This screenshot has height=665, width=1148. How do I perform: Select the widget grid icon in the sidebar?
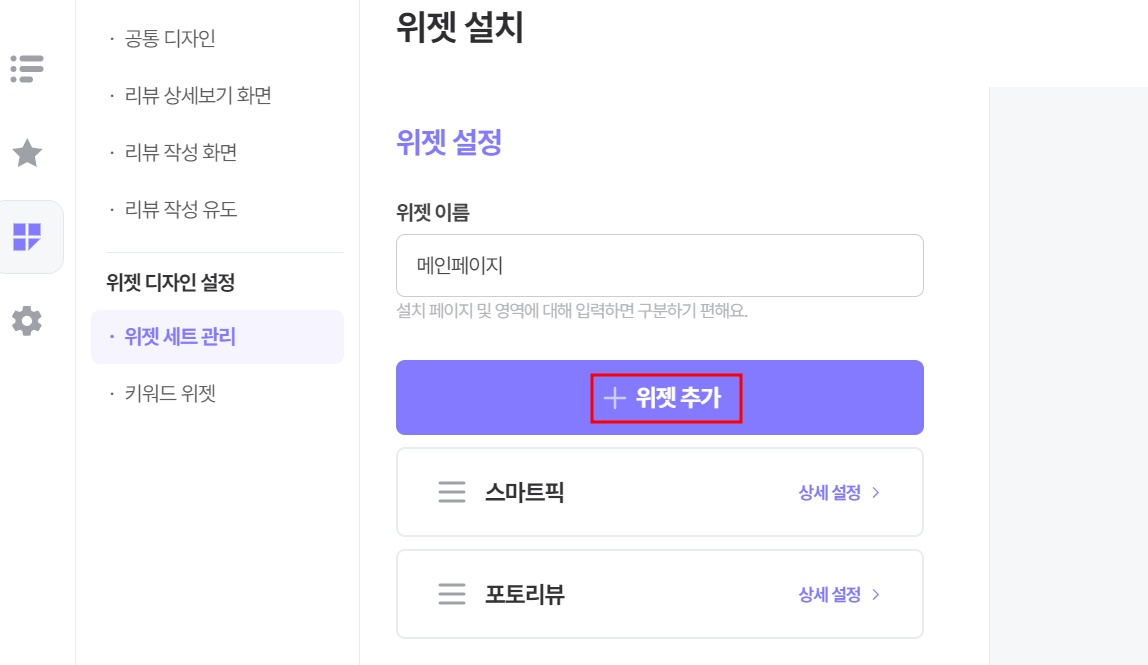[27, 237]
